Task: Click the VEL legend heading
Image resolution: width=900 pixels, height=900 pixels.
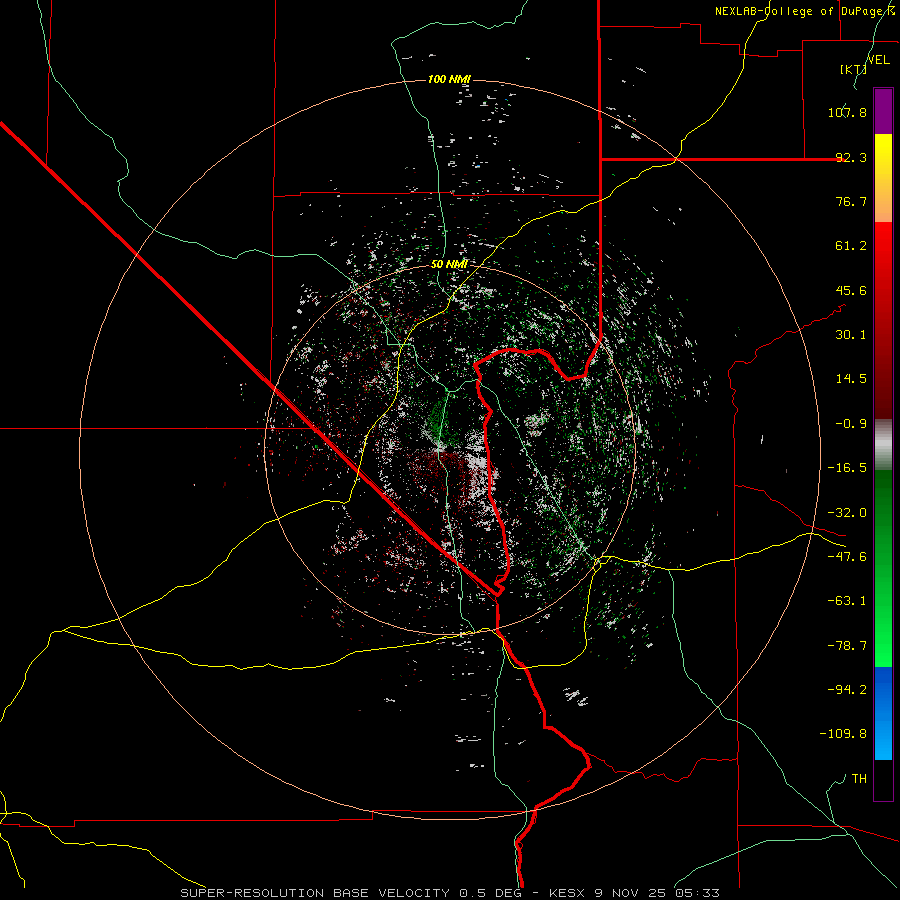Action: pos(878,59)
